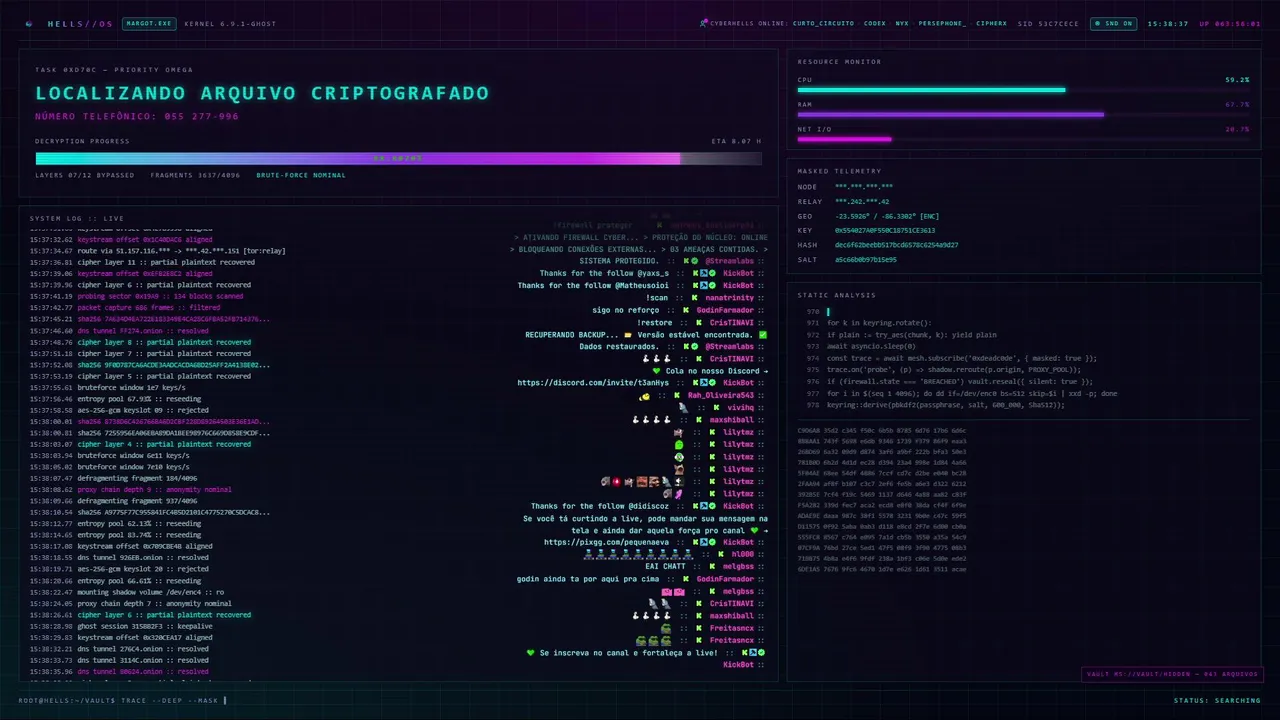The image size is (1280, 720).
Task: Click green heart before 'Cola no nosso Discord'
Action: click(656, 371)
